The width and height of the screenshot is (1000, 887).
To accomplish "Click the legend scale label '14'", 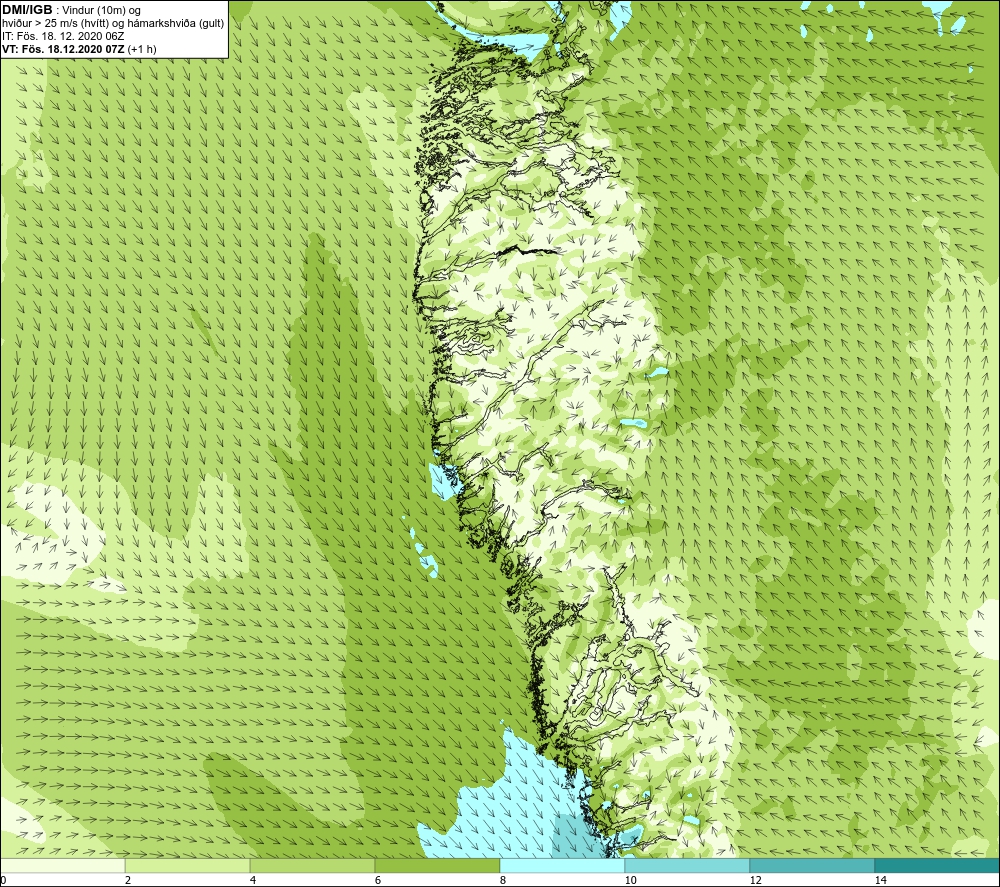I will point(881,881).
